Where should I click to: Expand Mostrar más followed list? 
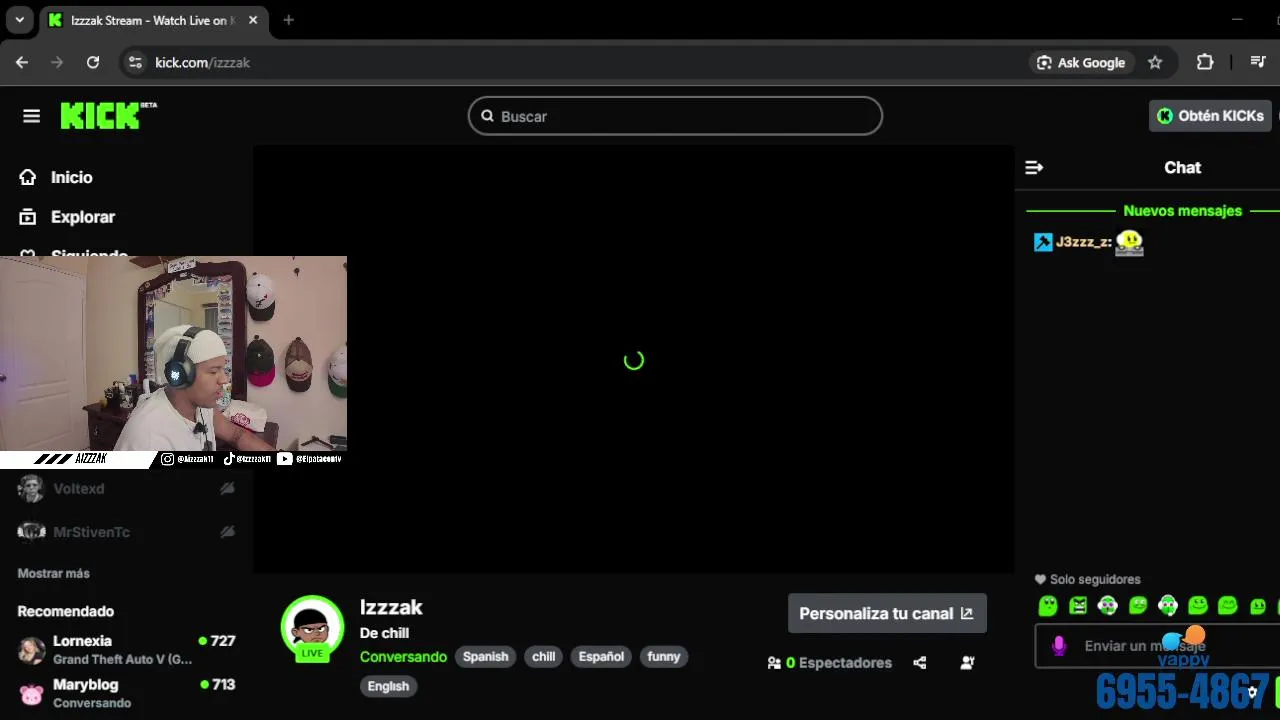53,573
